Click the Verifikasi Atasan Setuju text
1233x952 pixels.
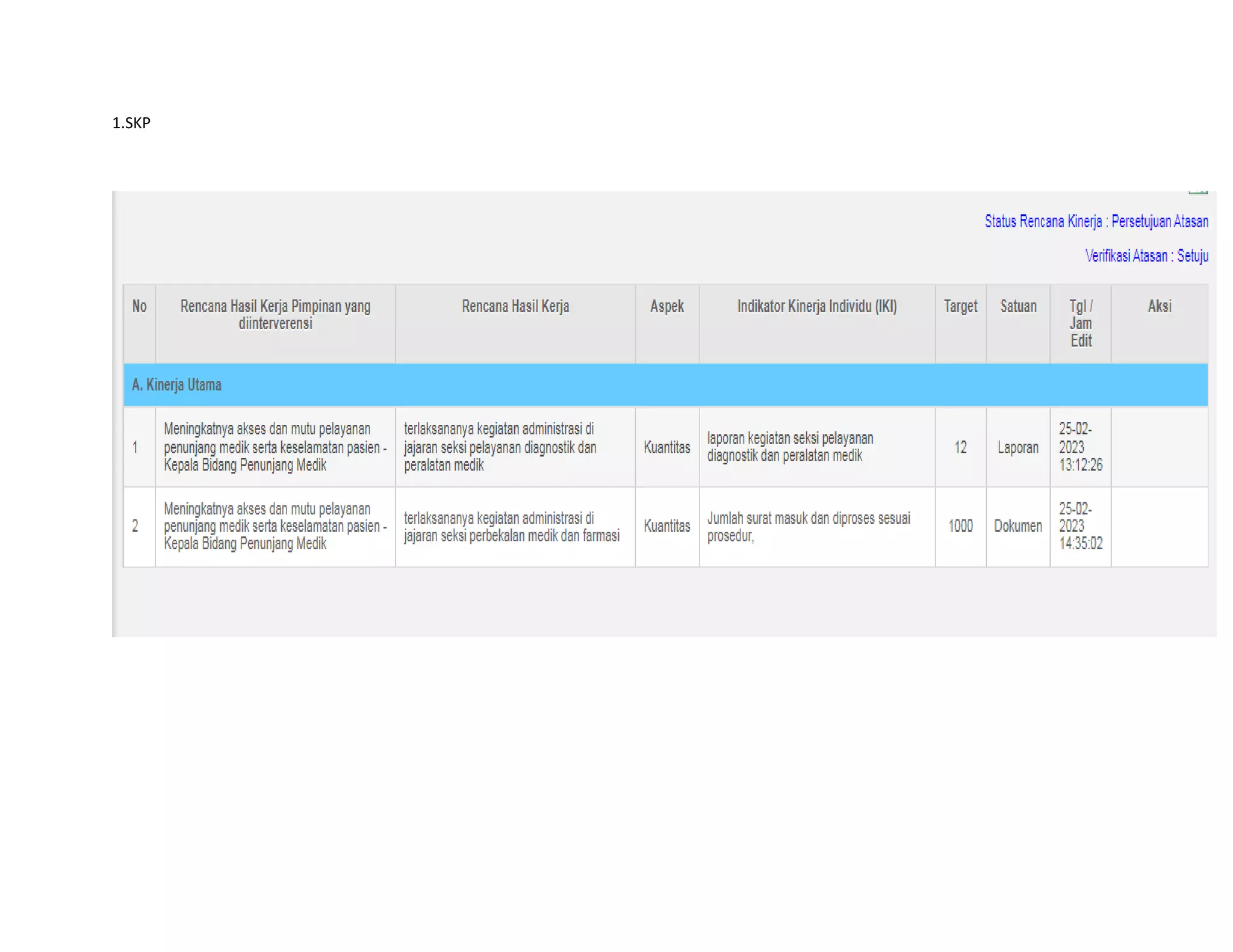point(1146,256)
